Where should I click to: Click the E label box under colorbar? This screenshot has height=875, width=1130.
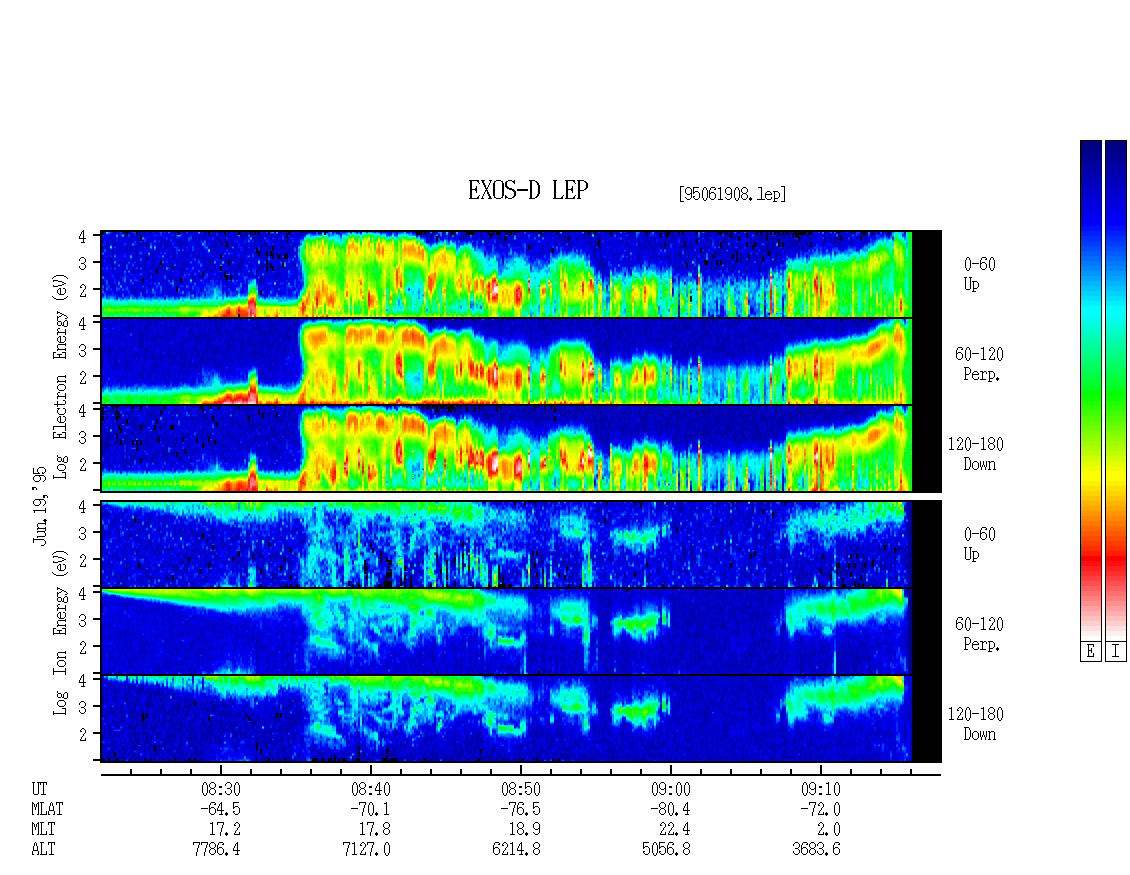tap(1090, 652)
